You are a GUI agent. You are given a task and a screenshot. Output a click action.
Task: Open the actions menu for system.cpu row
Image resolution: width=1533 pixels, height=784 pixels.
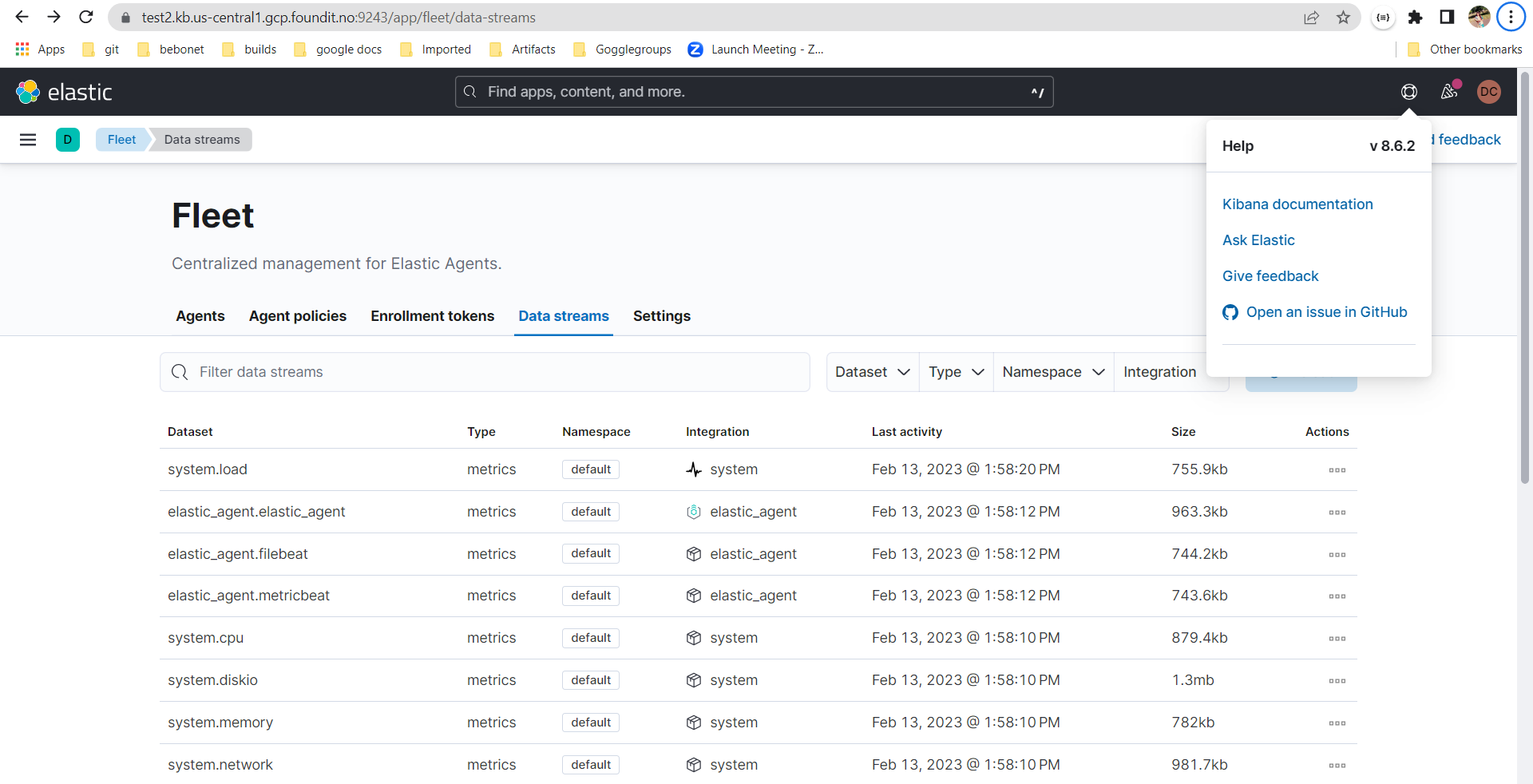1336,638
